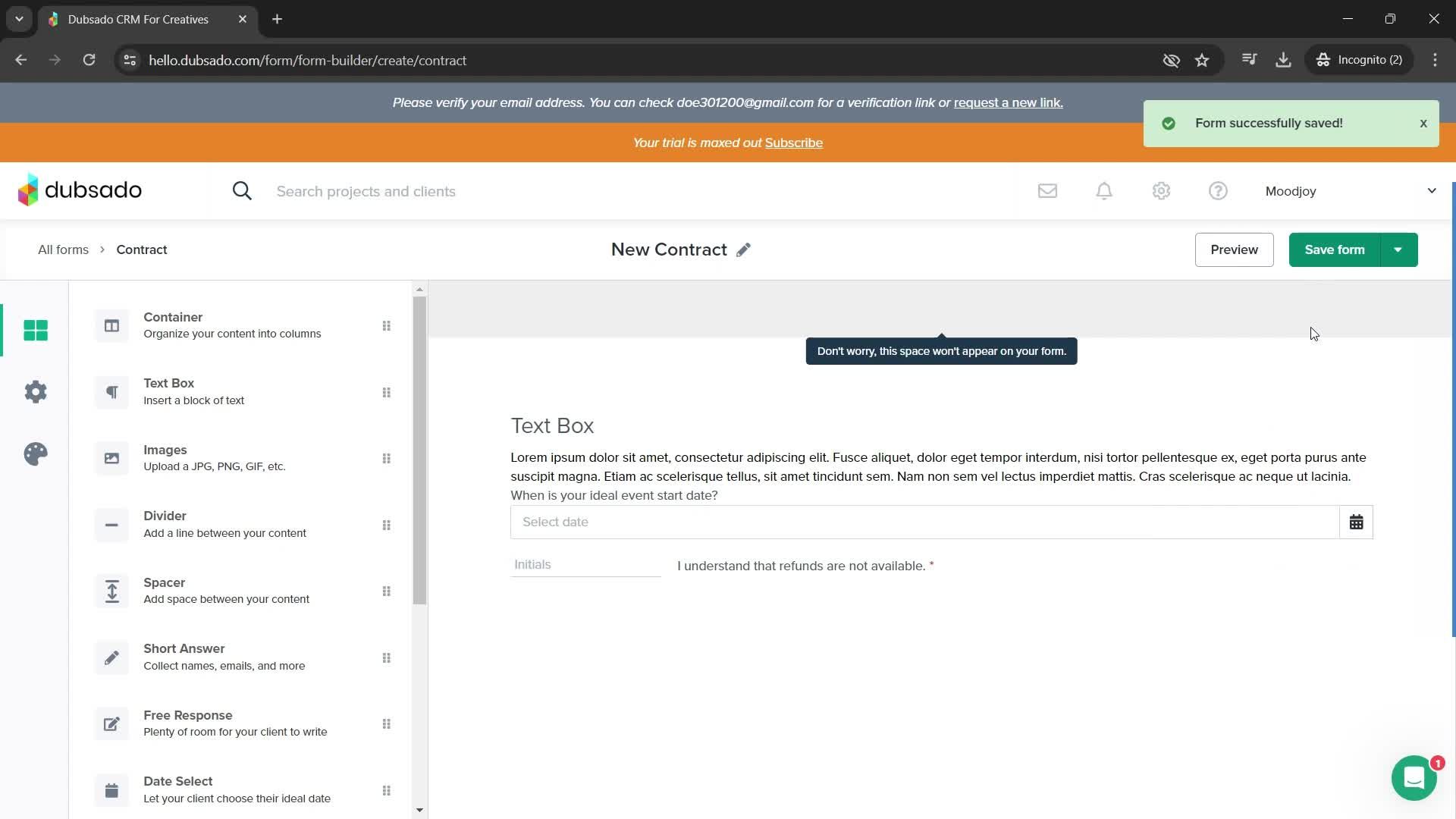Screen dimensions: 1456x819
Task: Grab the Images drag handle
Action: point(386,459)
